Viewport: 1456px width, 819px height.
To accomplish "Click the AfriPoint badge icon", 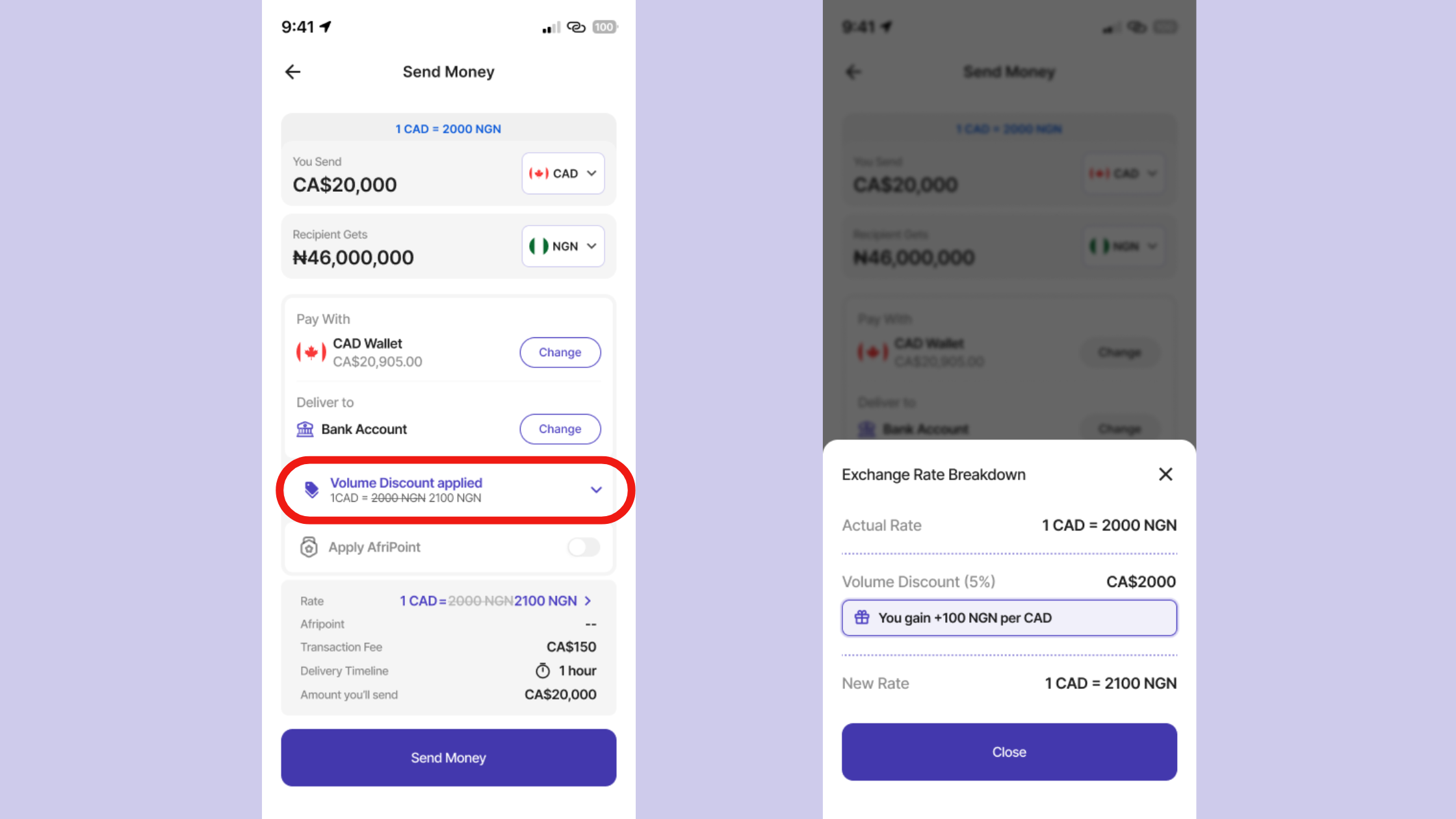I will pyautogui.click(x=309, y=547).
